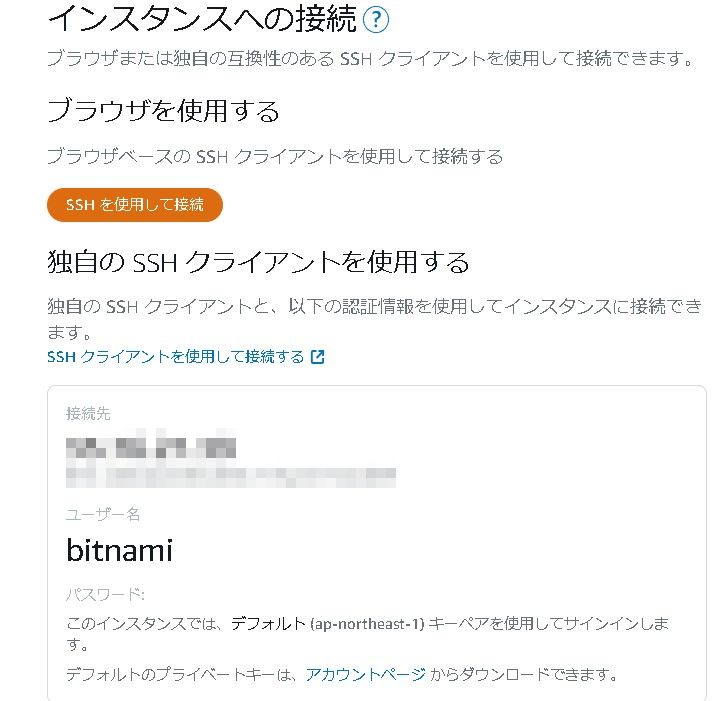This screenshot has width=724, height=701.
Task: Click the help question mark icon
Action: (x=376, y=19)
